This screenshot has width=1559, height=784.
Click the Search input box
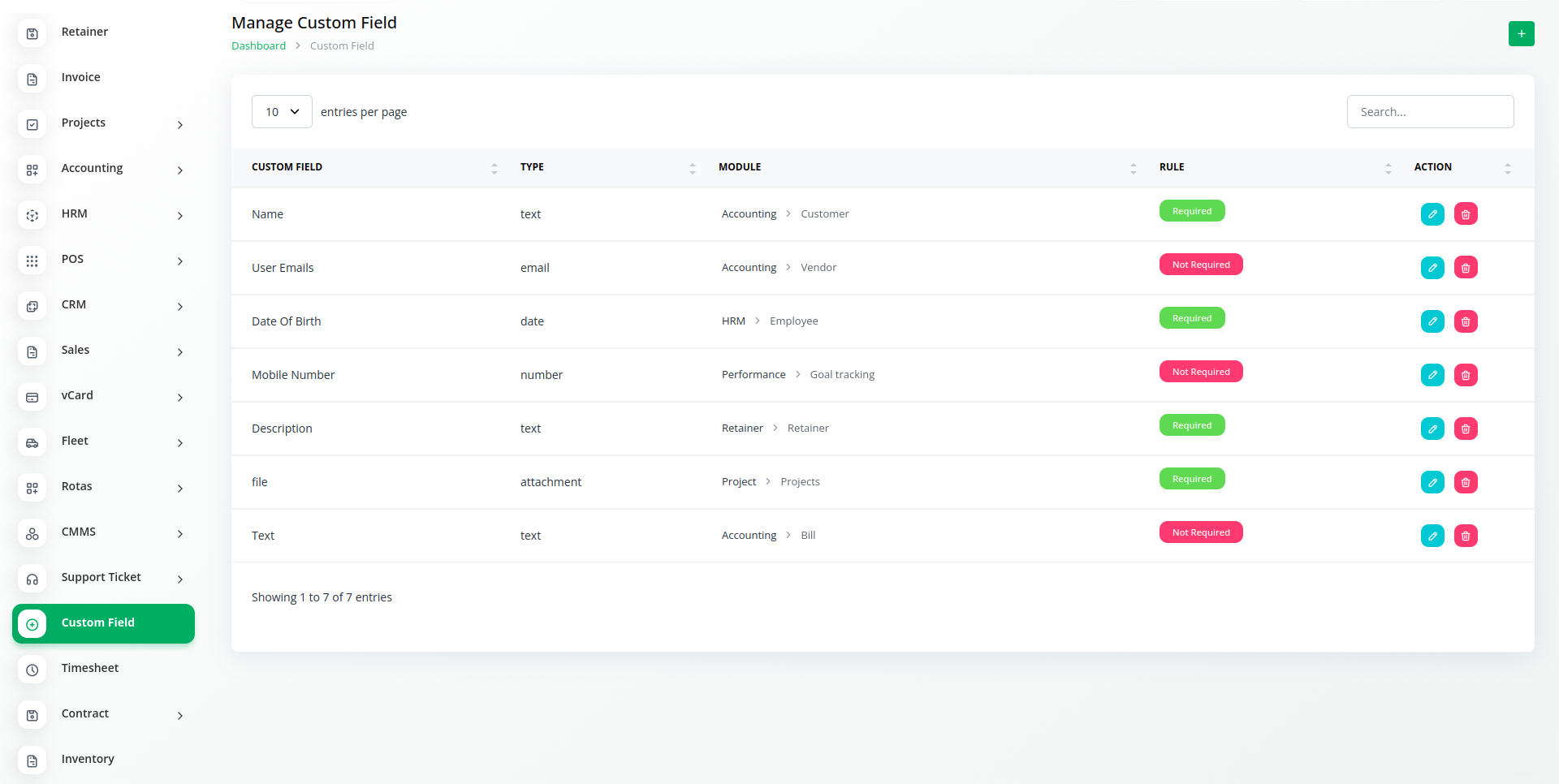(x=1430, y=112)
